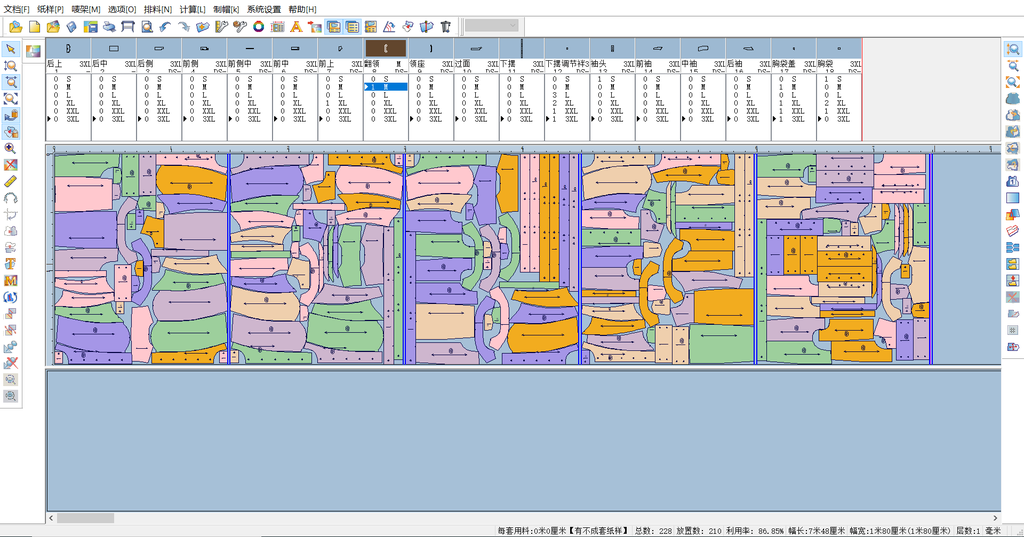
Task: Click the orange letter A text icon
Action: [x=296, y=26]
